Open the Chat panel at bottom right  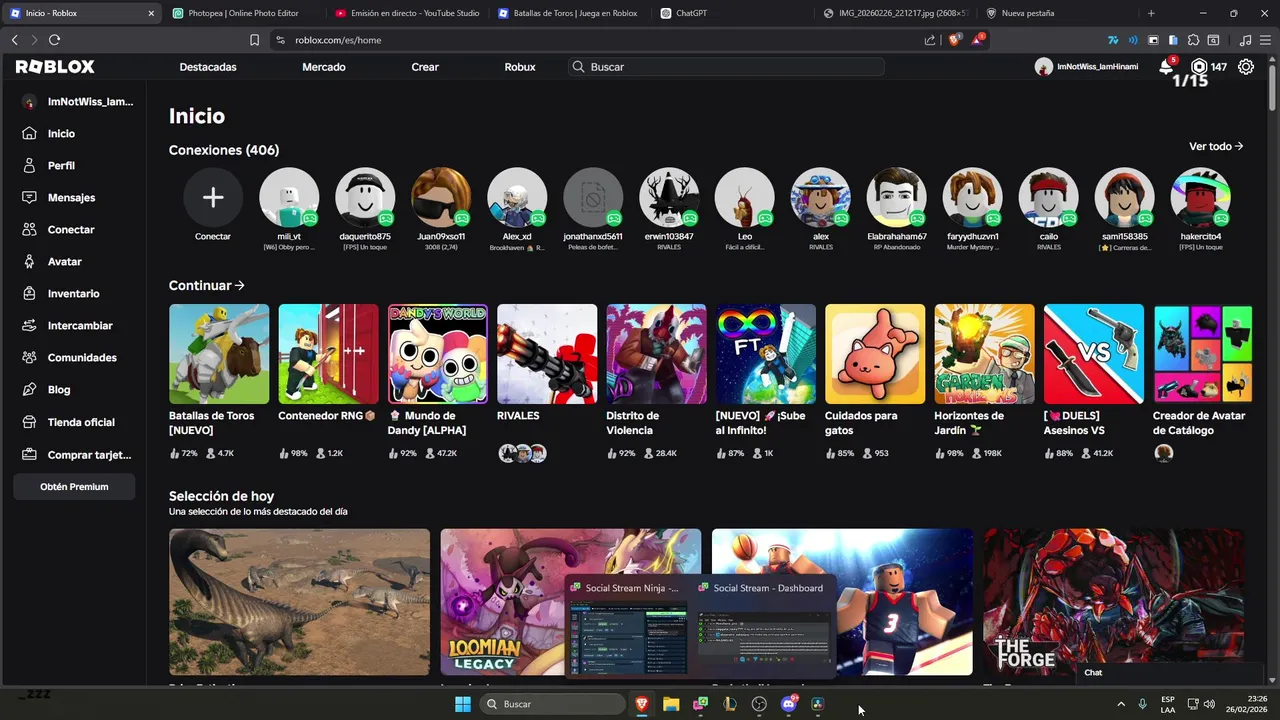pyautogui.click(x=1093, y=672)
